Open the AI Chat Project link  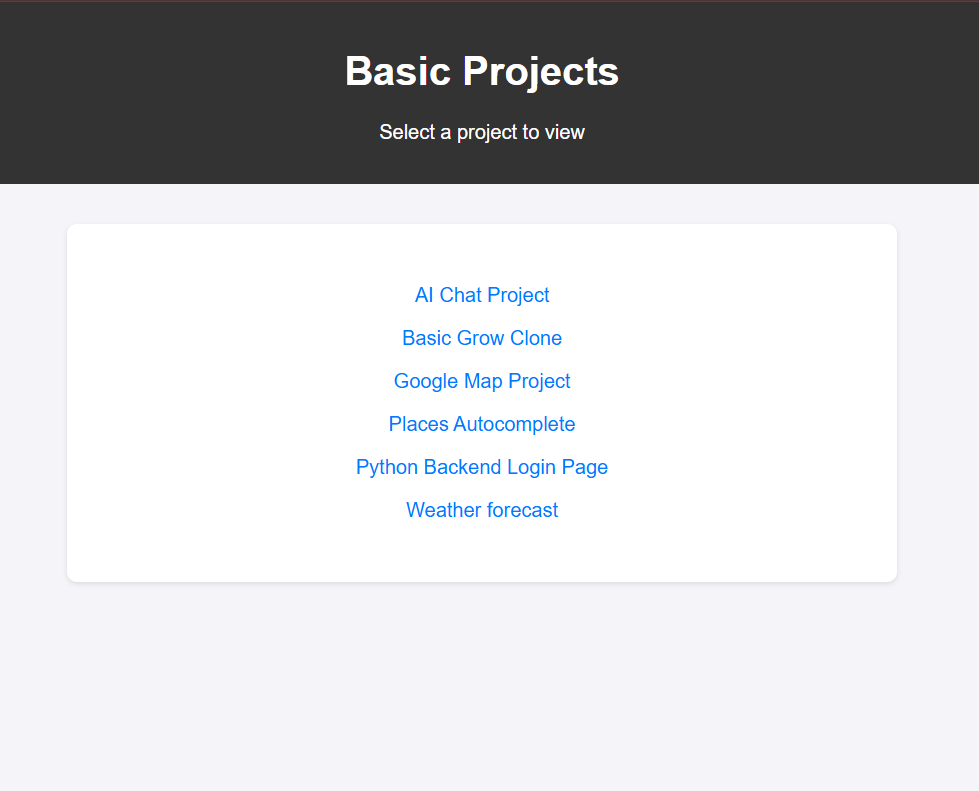point(482,295)
